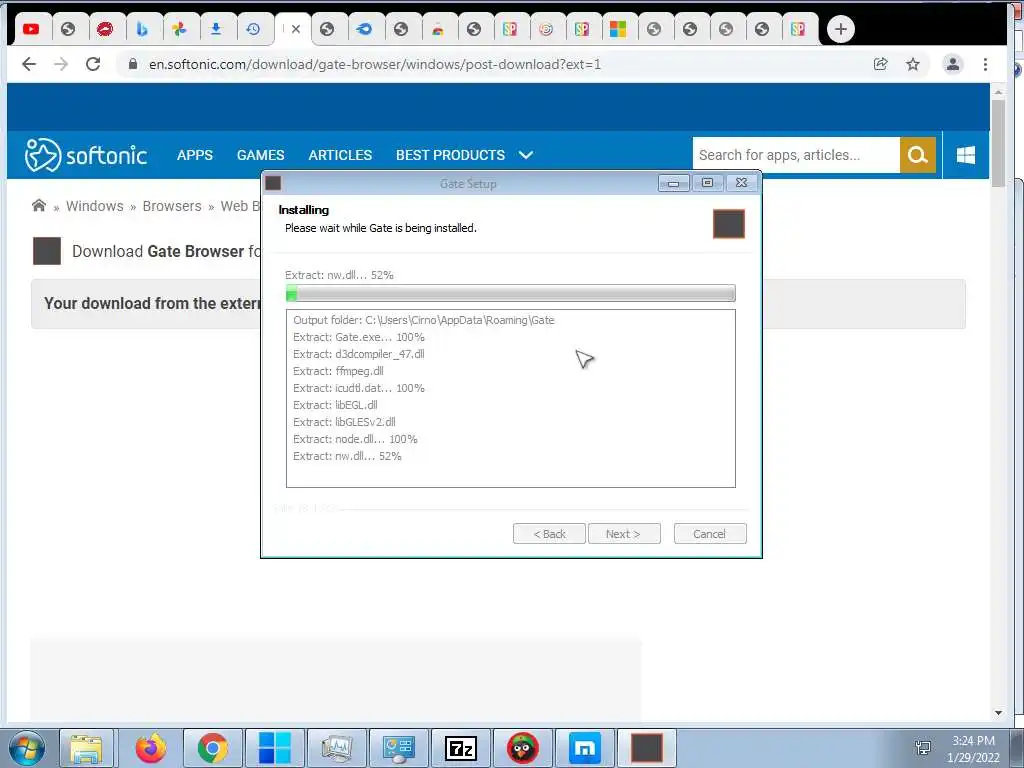This screenshot has height=768, width=1024.
Task: Select 'Extract: libGLESv2.dll' log line
Action: pyautogui.click(x=344, y=422)
